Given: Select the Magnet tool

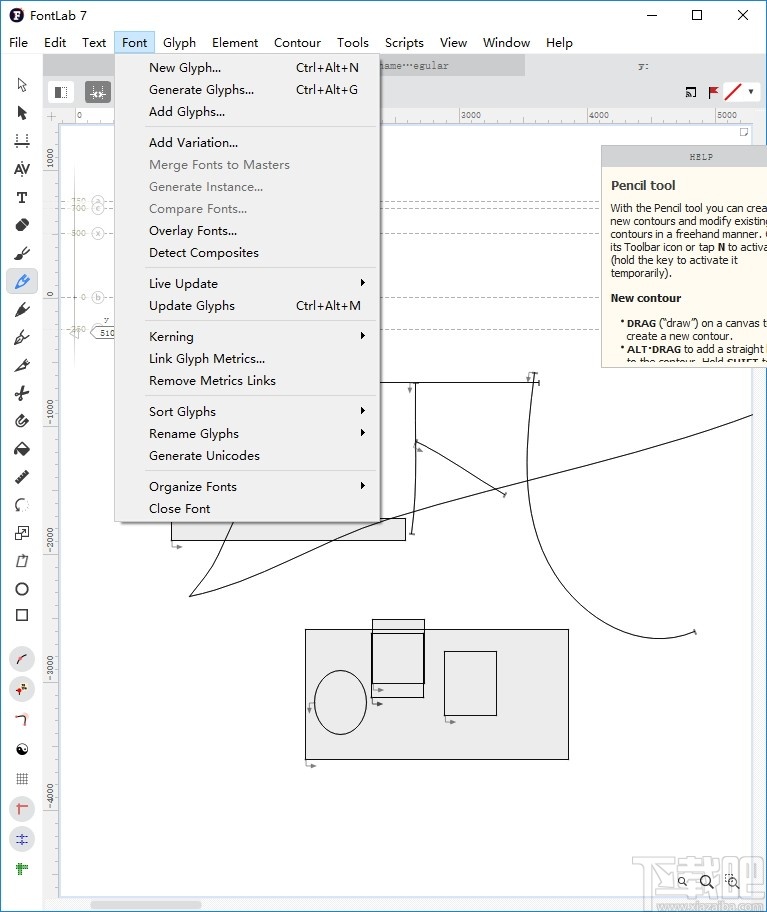Looking at the screenshot, I should point(22,421).
